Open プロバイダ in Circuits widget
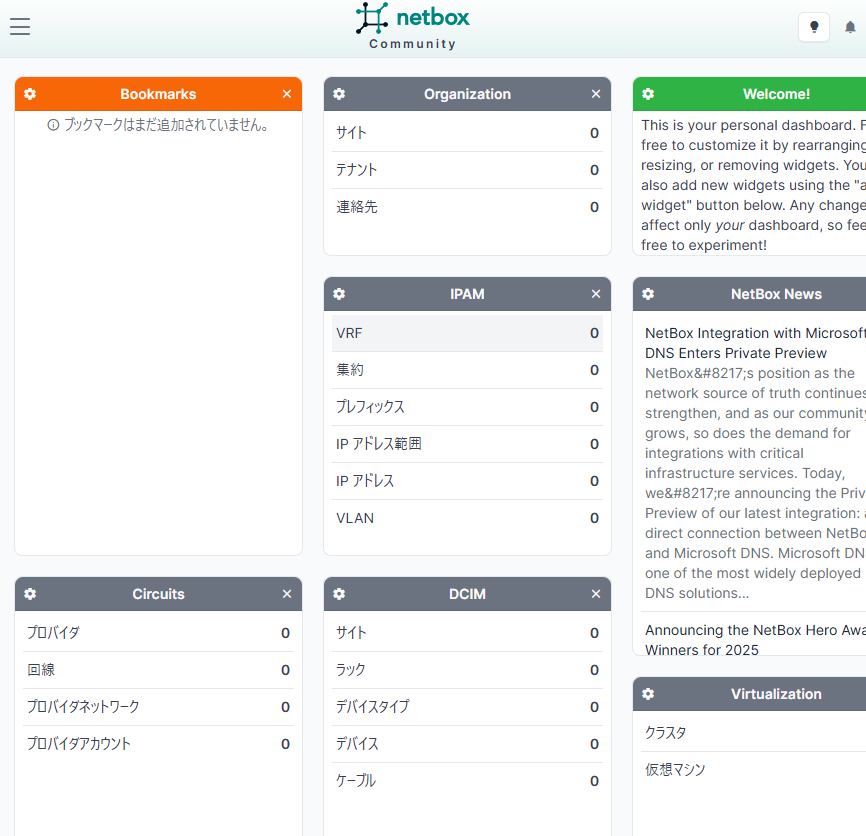Image resolution: width=866 pixels, height=836 pixels. coord(158,633)
